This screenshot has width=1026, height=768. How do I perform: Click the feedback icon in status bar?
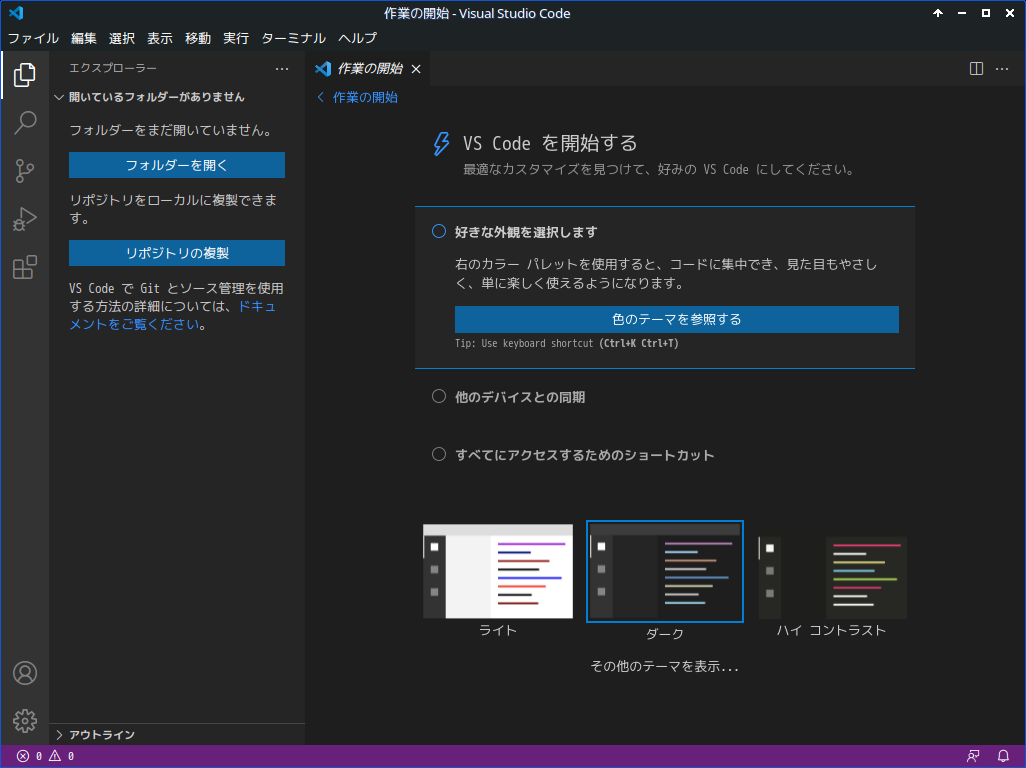973,756
